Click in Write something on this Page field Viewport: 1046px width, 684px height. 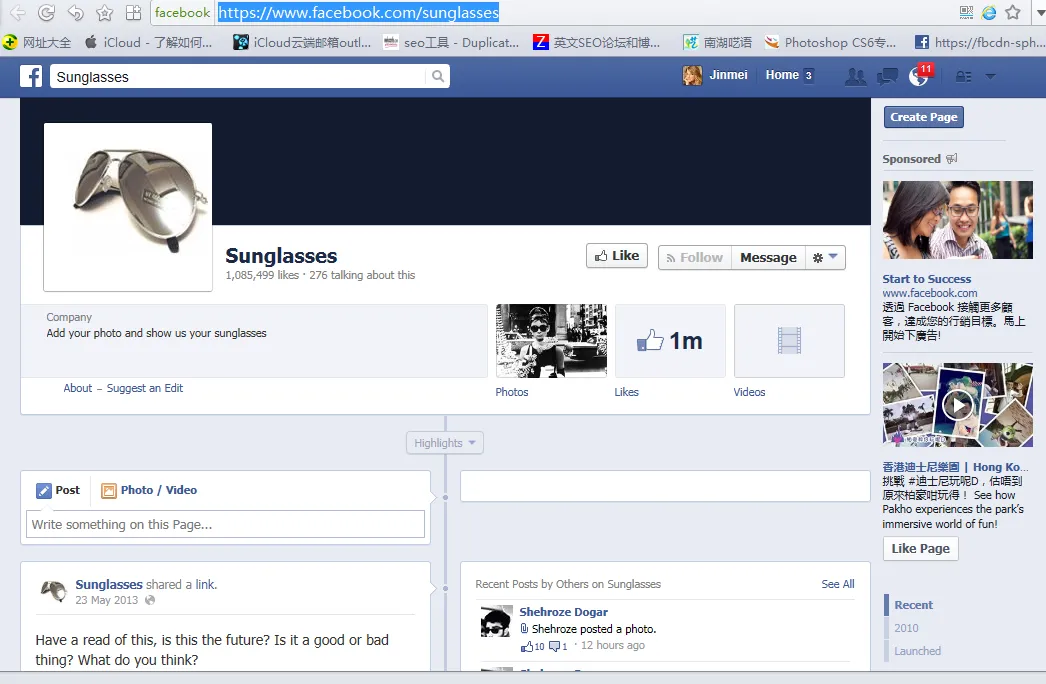pos(225,525)
